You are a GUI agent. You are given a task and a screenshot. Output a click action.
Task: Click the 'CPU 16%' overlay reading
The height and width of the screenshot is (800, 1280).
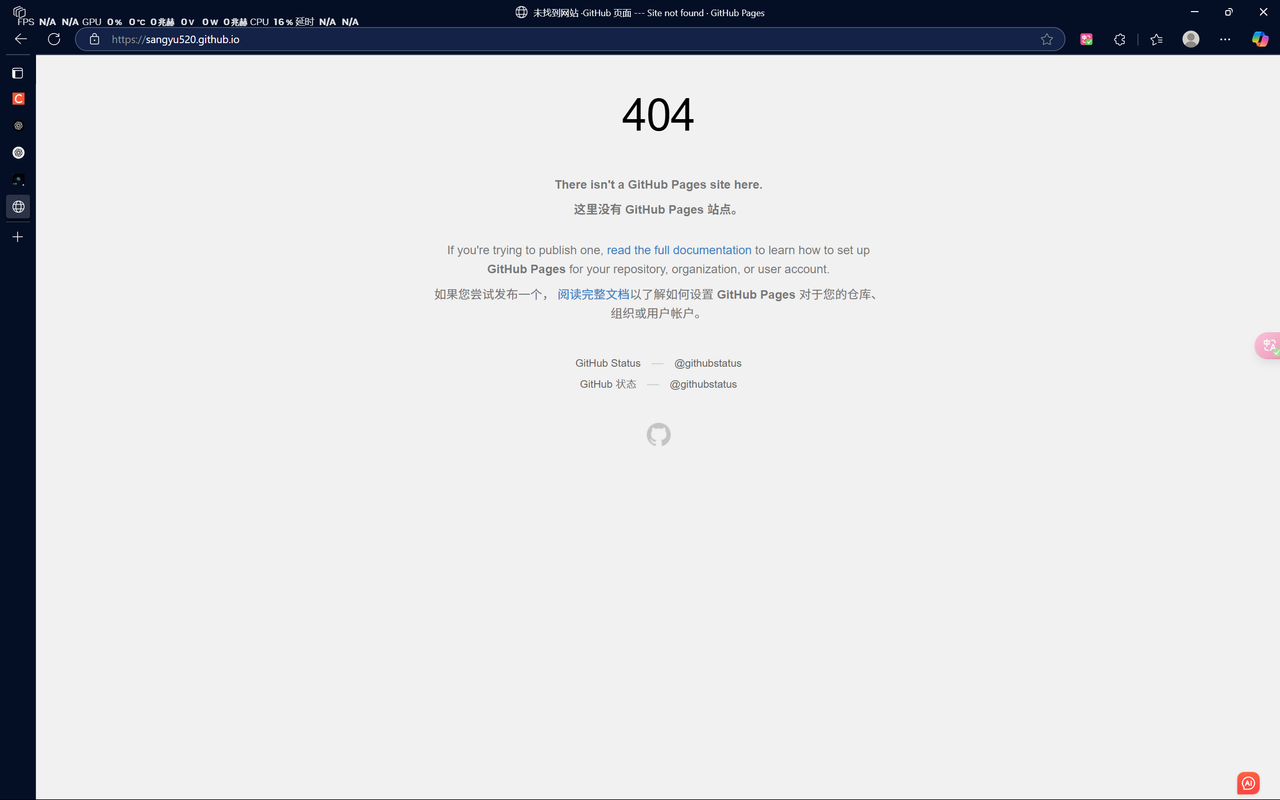tap(271, 21)
